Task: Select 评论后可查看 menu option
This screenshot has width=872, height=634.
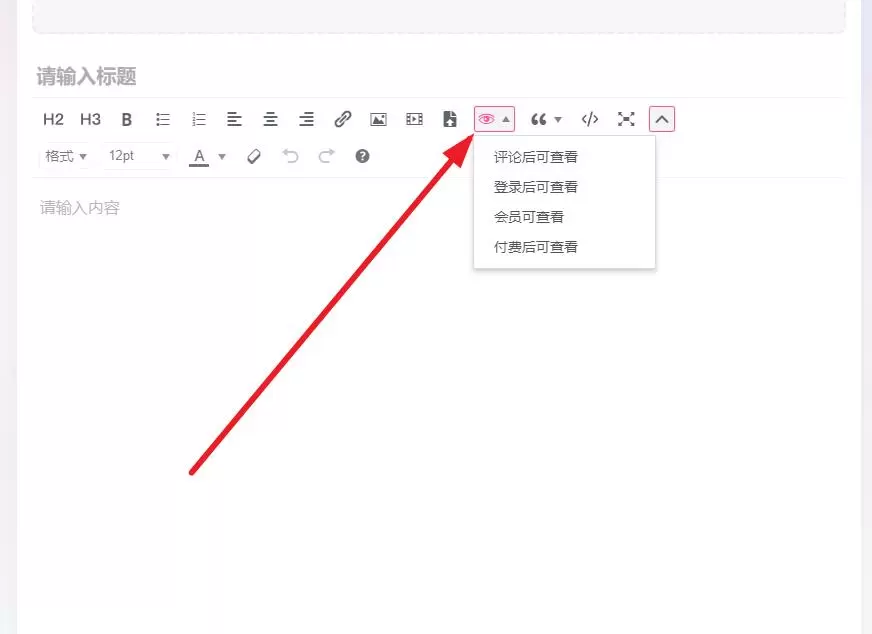Action: [x=564, y=157]
